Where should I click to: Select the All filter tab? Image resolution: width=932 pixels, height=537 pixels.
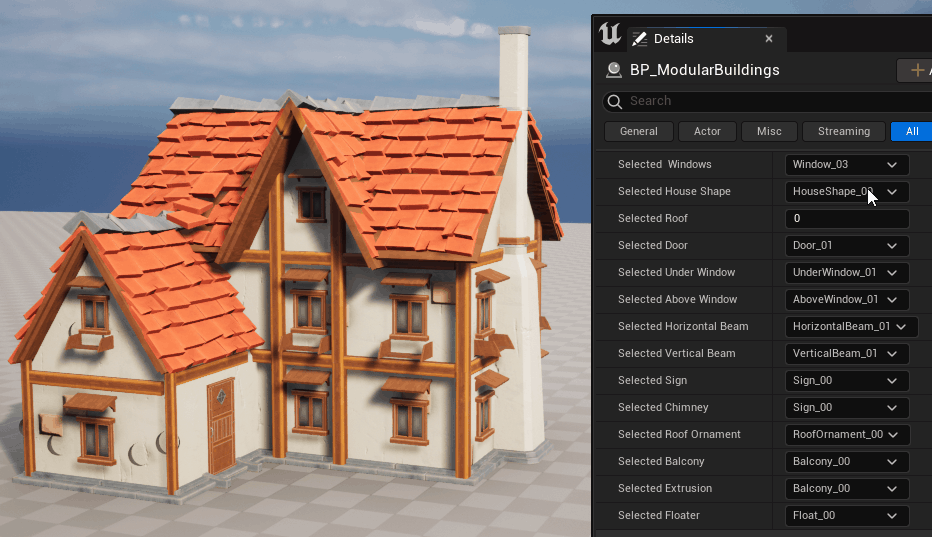[x=912, y=131]
